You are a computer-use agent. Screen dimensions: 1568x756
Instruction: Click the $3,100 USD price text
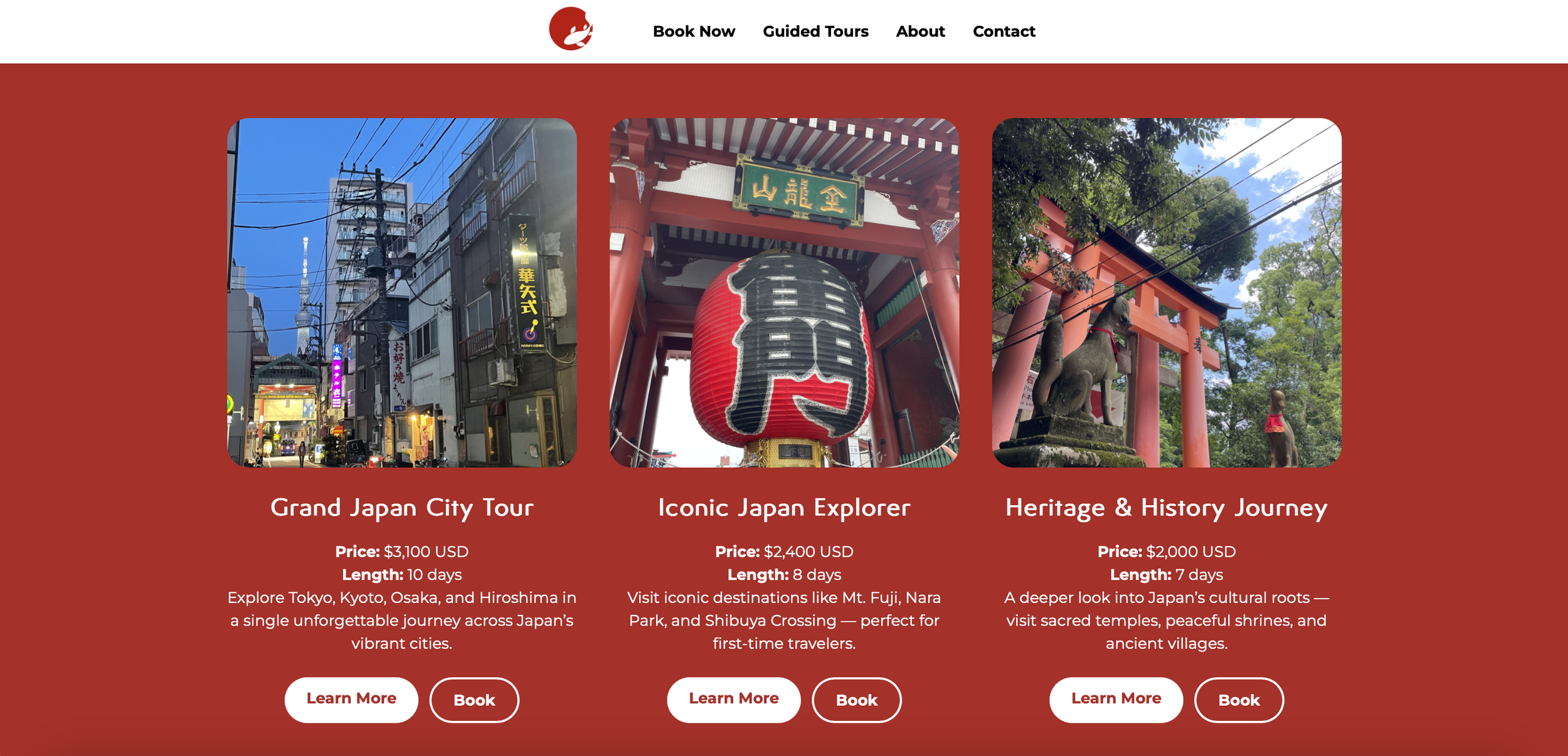click(x=426, y=552)
